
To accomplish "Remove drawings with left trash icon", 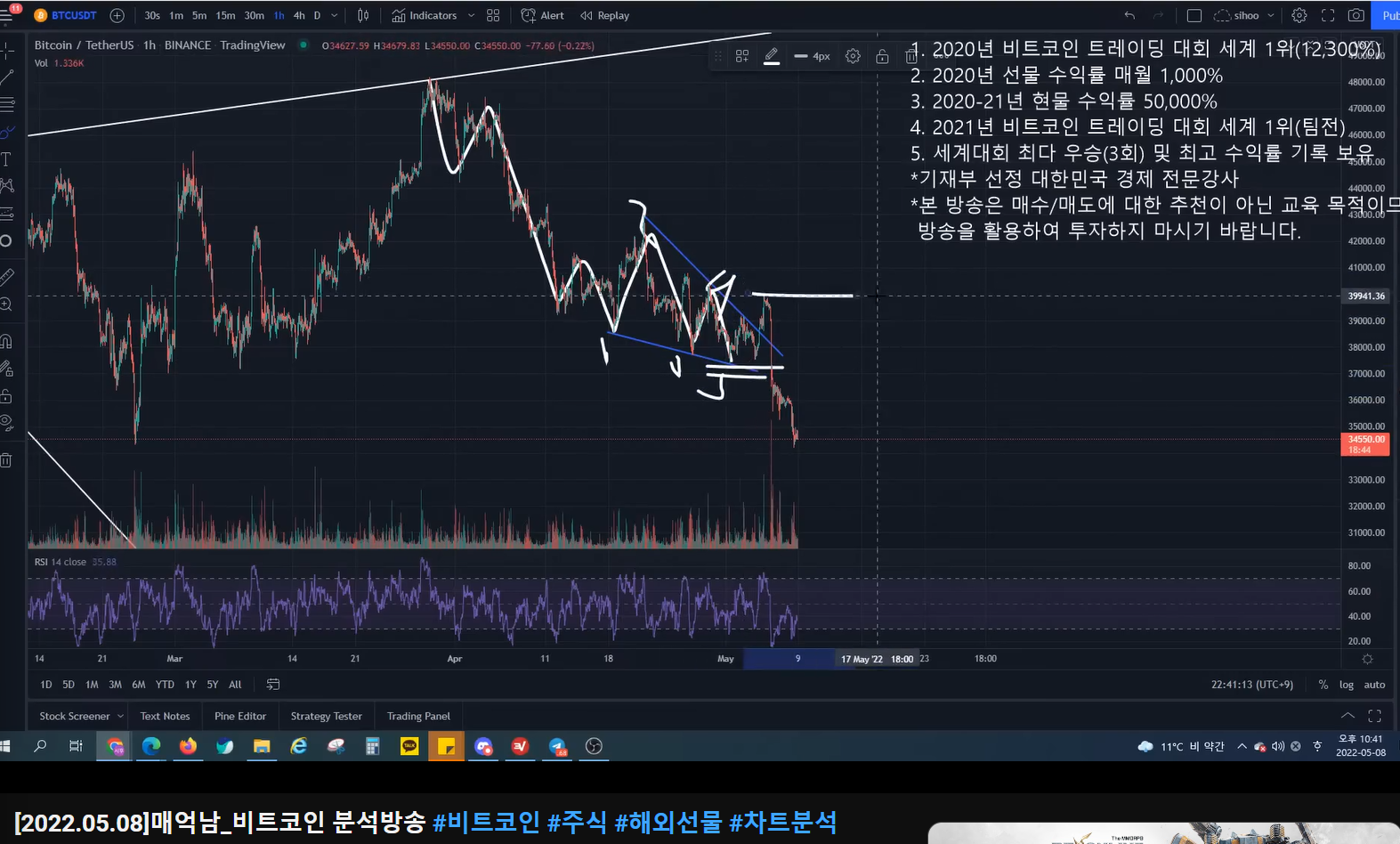I will 7,460.
